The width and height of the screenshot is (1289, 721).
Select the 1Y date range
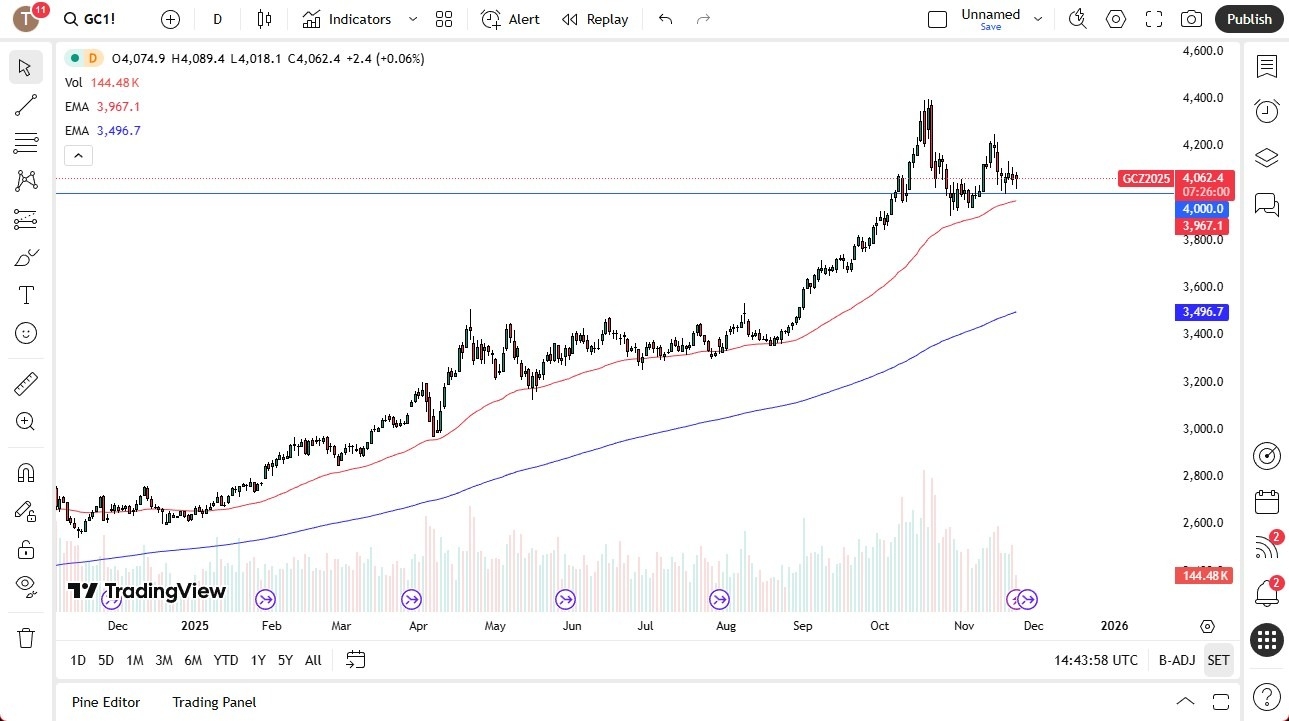click(257, 660)
